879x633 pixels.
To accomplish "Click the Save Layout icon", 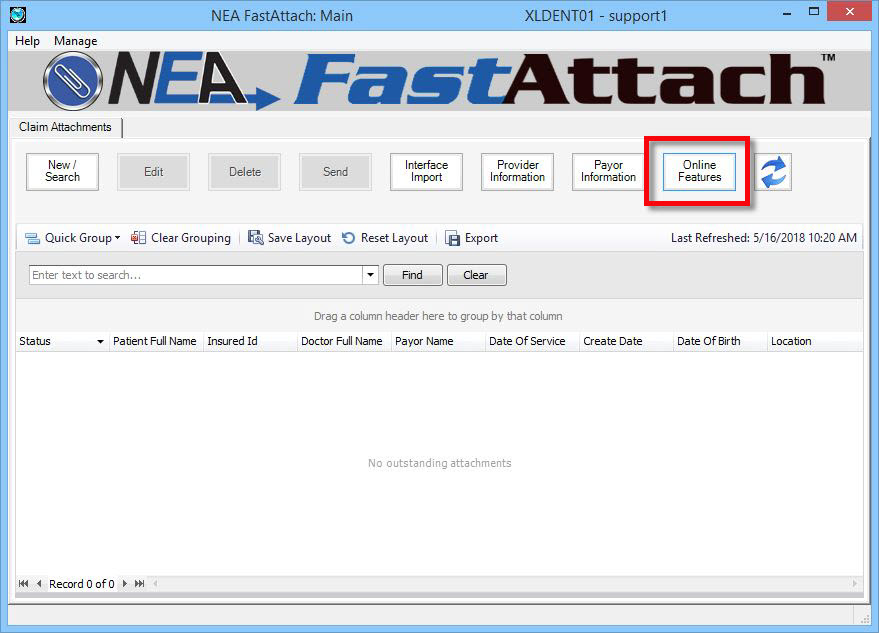I will click(x=256, y=238).
